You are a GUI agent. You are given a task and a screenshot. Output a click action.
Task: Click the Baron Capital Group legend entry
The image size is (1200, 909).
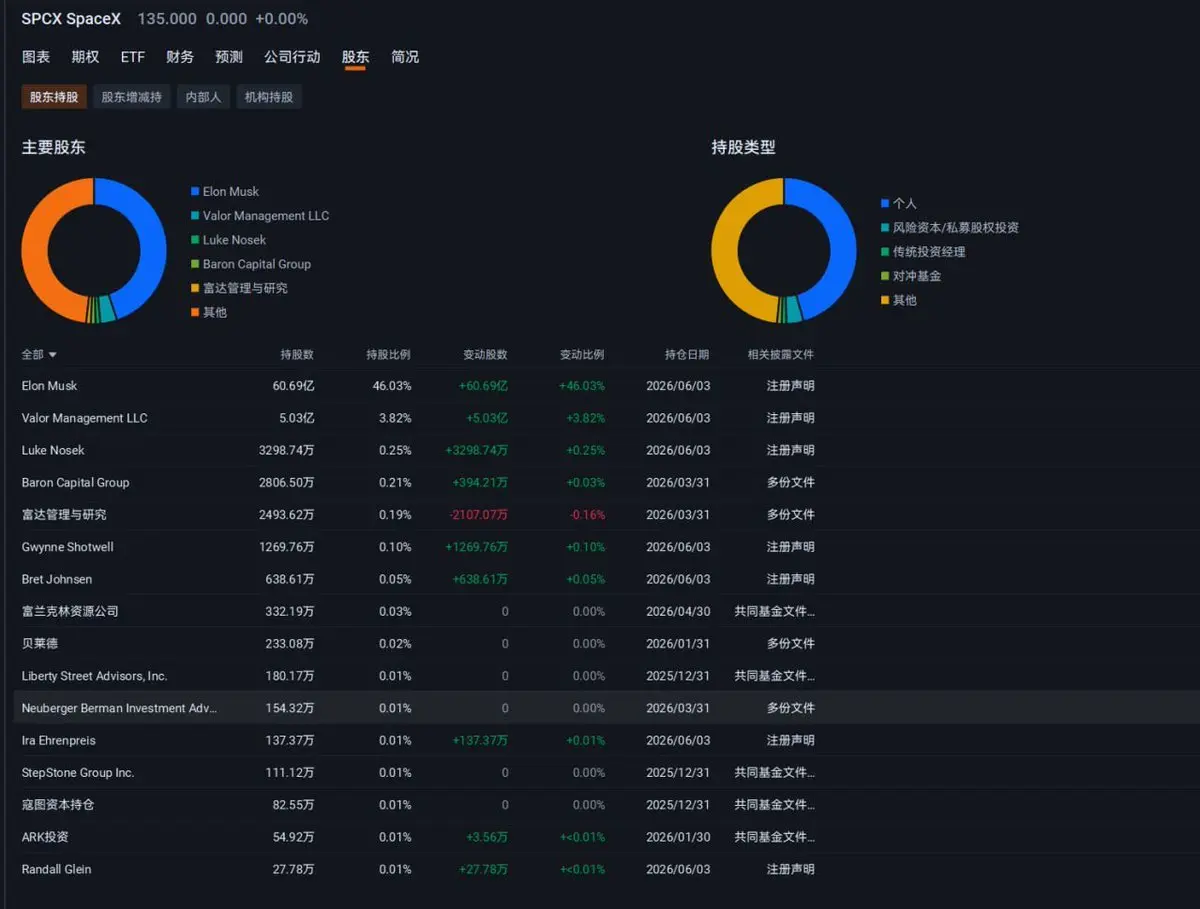[250, 264]
